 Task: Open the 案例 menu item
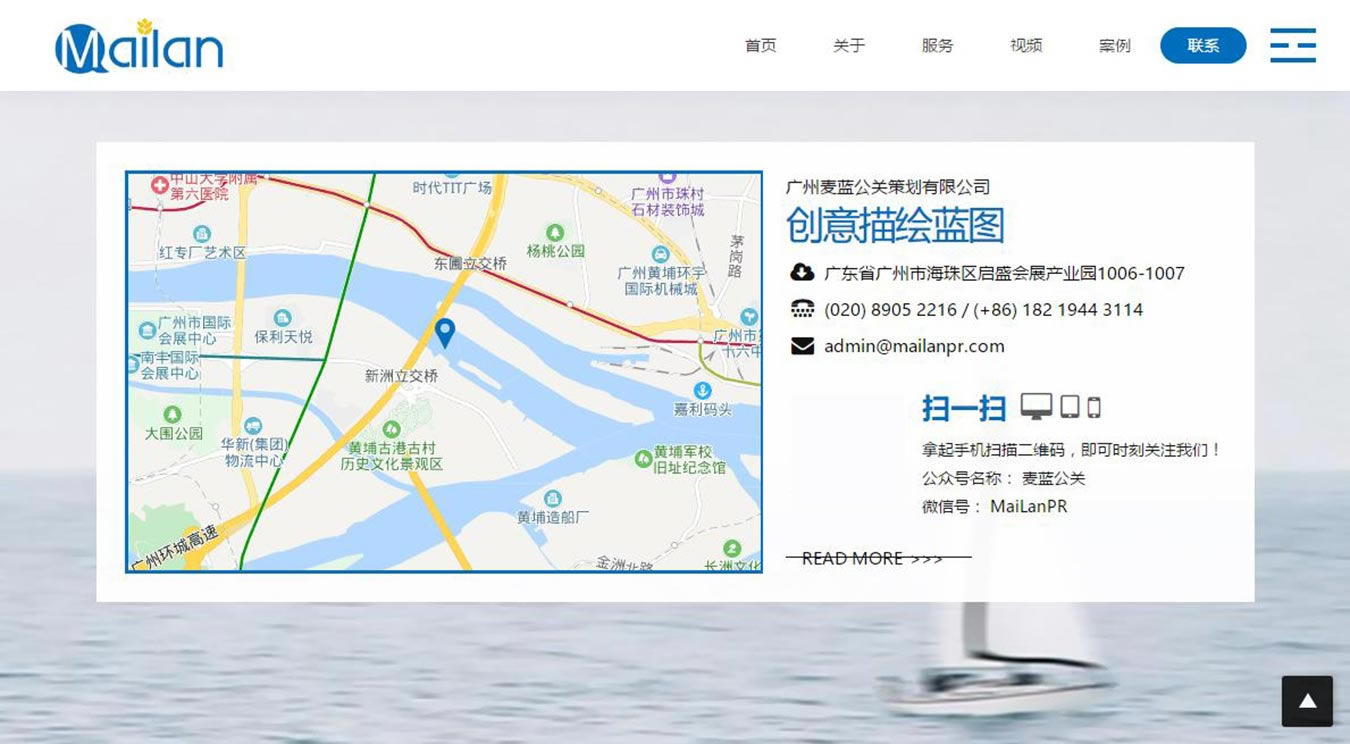point(1113,46)
